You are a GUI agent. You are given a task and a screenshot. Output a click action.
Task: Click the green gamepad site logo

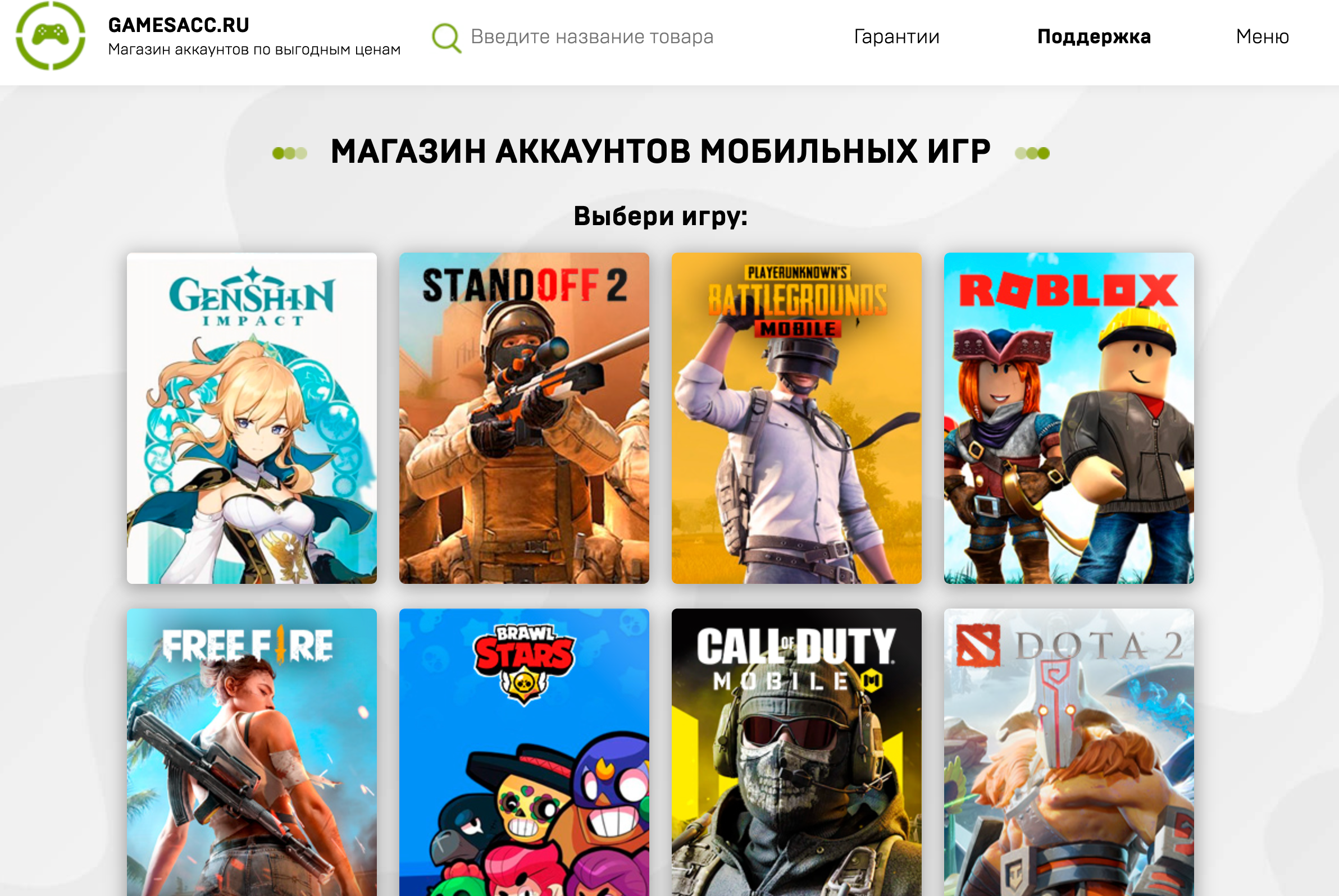click(51, 35)
